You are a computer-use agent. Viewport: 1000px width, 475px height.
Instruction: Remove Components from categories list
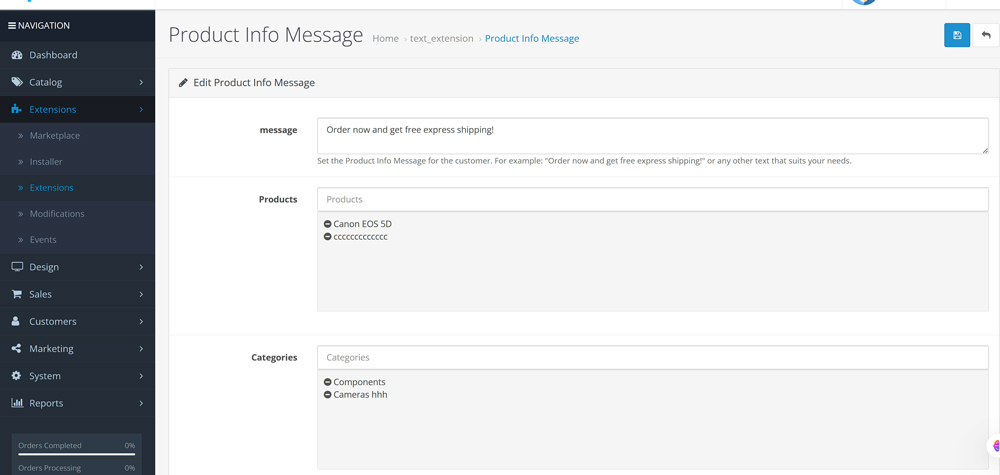click(x=328, y=382)
